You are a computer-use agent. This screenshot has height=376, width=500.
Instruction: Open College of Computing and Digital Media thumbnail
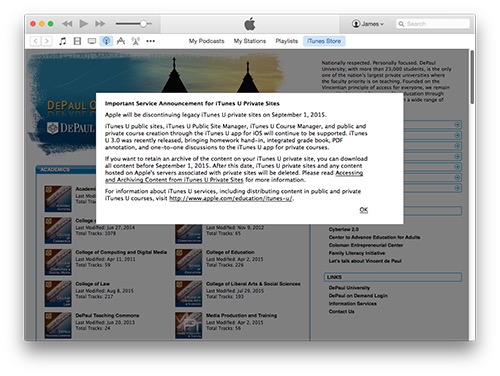click(x=58, y=262)
